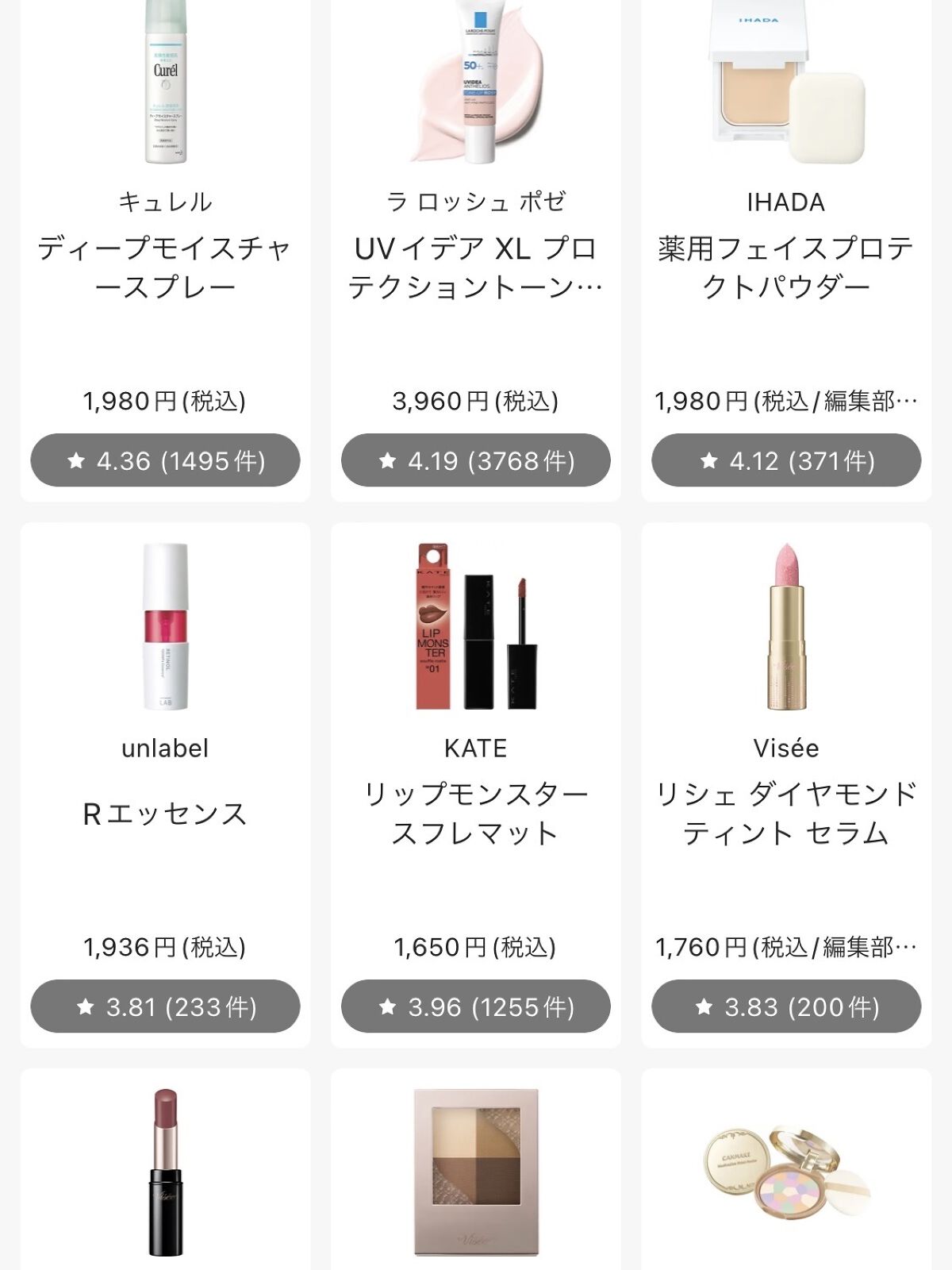Viewport: 952px width, 1270px height.
Task: Open the unlabel R Essence bottle image
Action: tap(165, 625)
